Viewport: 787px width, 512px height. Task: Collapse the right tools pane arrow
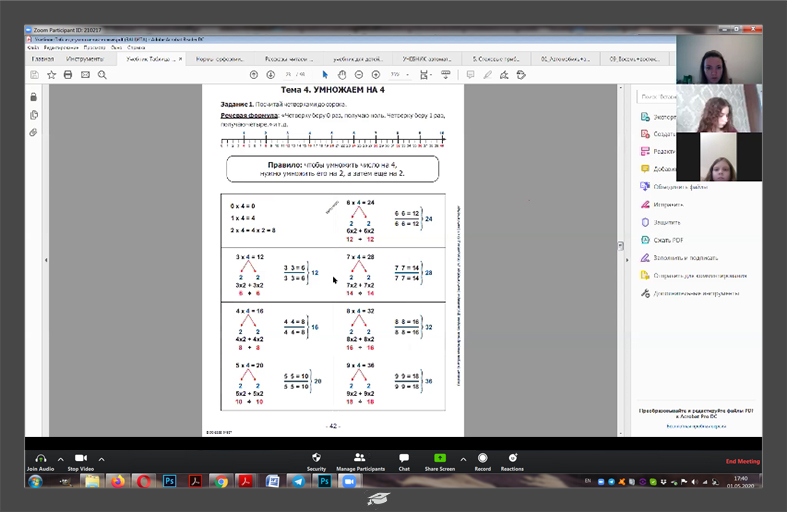[x=626, y=260]
